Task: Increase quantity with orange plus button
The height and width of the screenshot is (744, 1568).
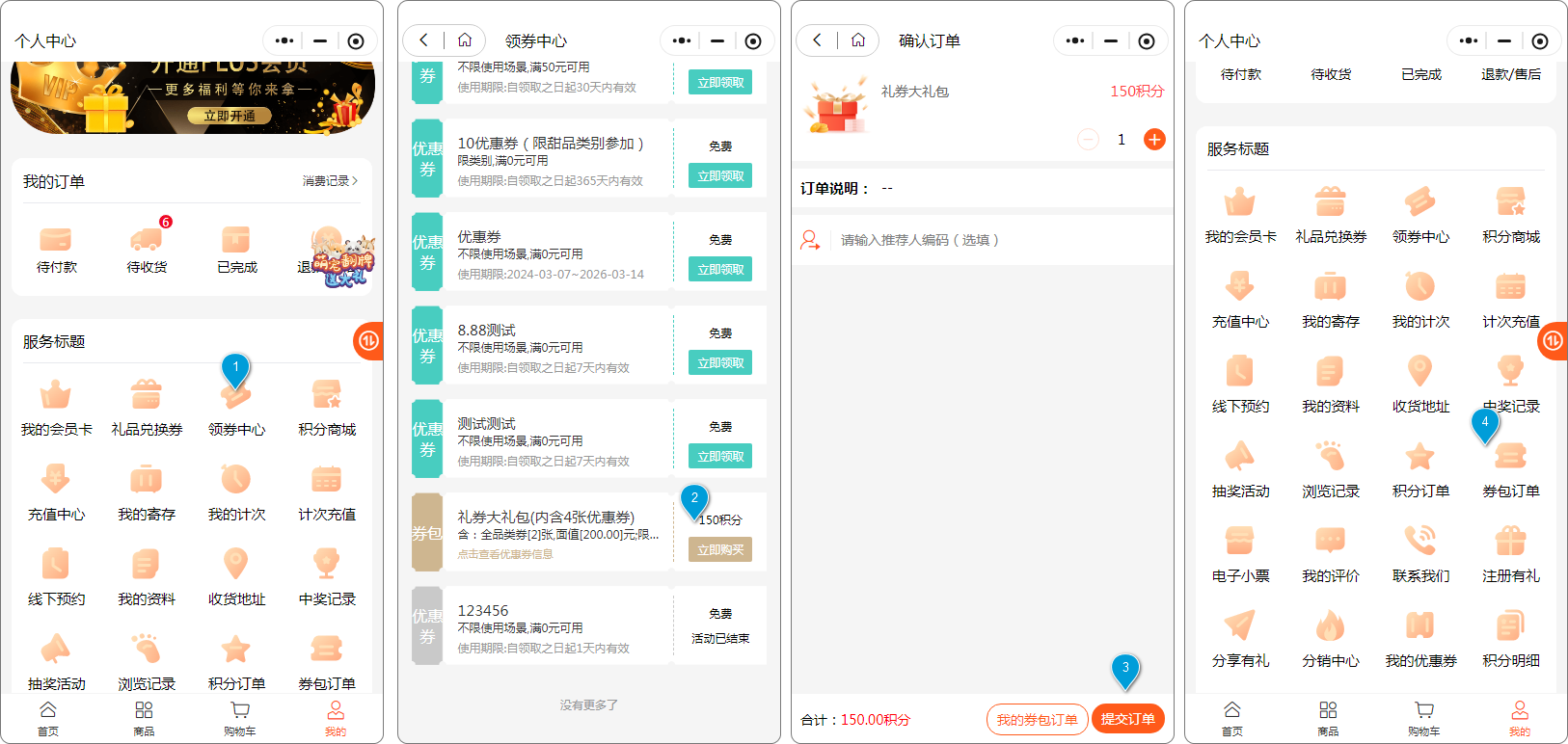Action: pos(1154,140)
